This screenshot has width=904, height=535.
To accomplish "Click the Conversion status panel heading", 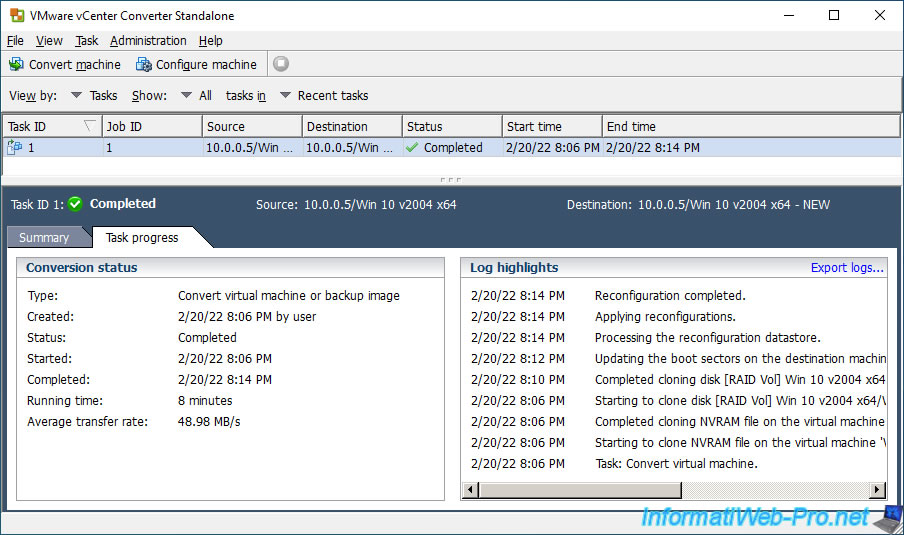I will [x=81, y=268].
